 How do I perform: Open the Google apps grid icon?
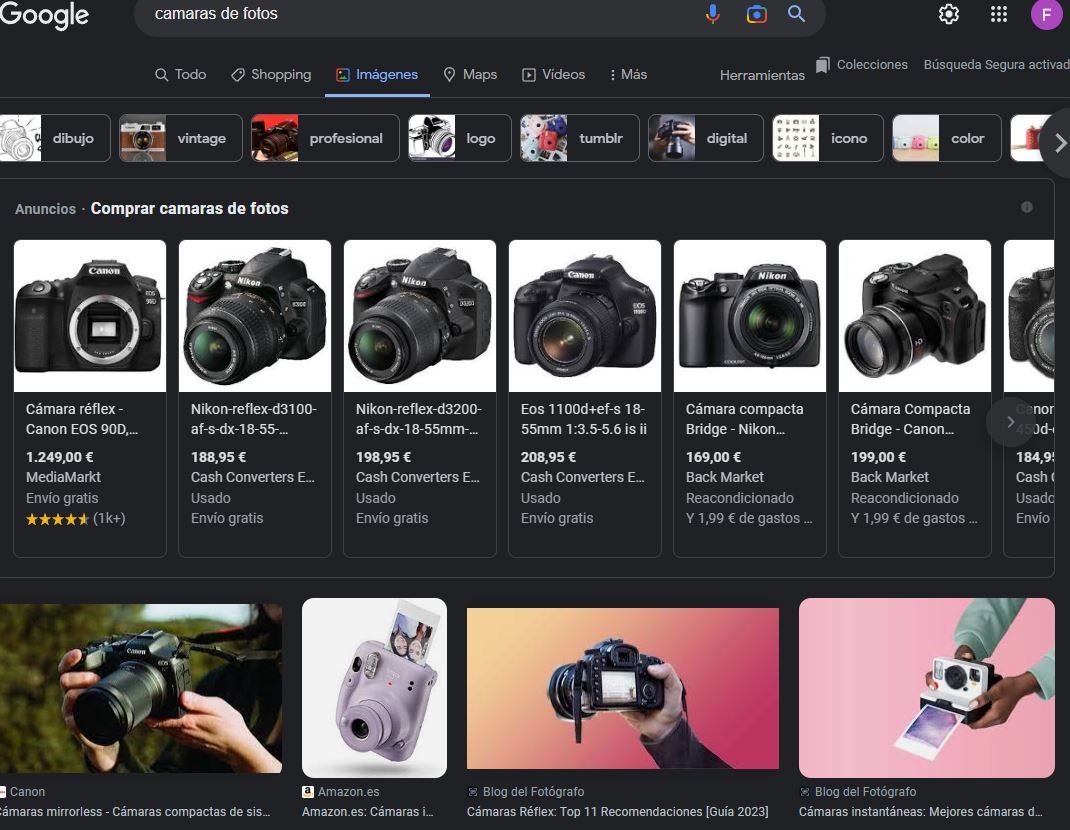[x=998, y=14]
